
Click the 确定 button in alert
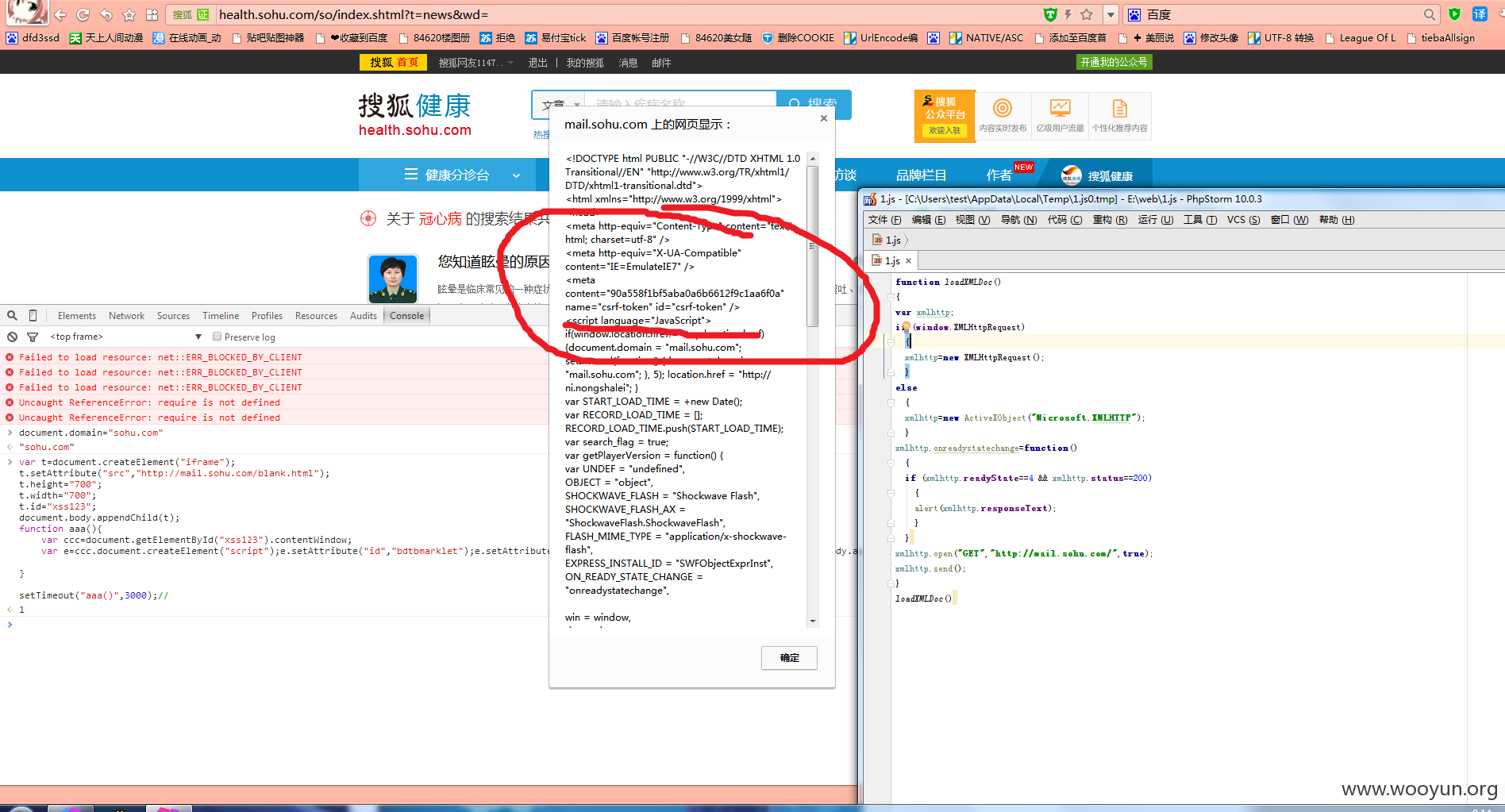[x=789, y=657]
